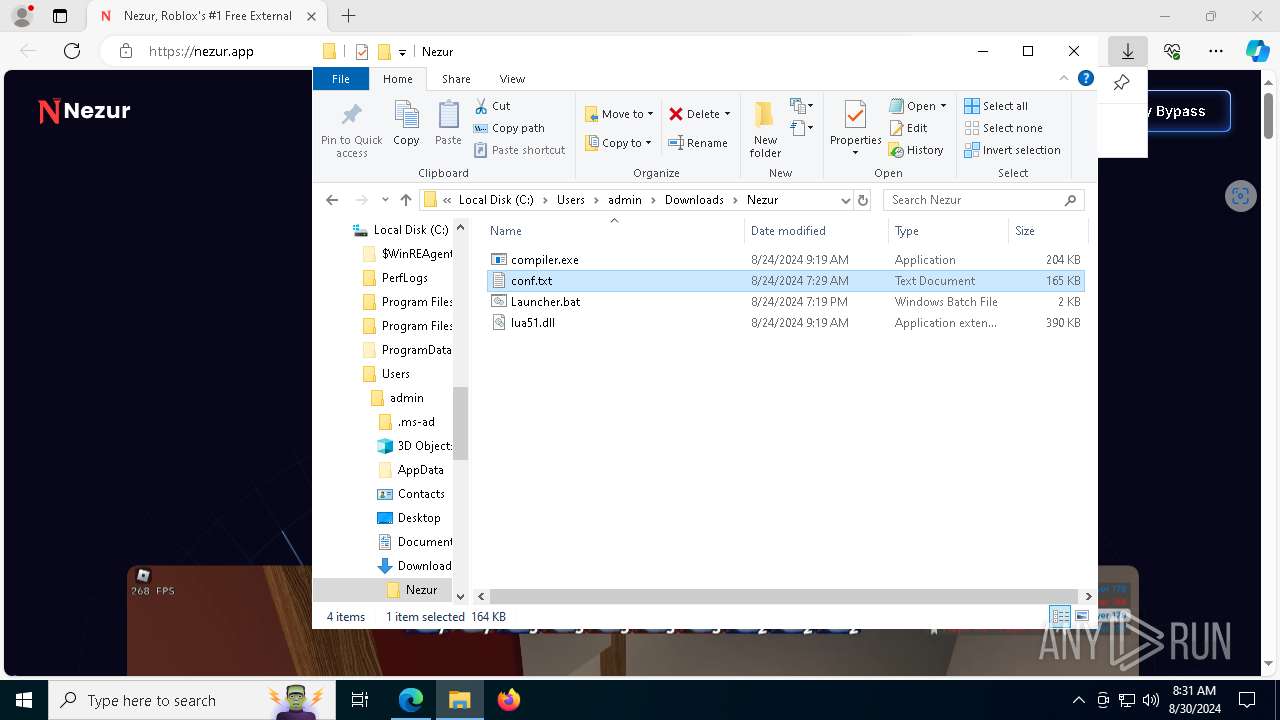1280x720 pixels.
Task: Open Customize Quick Access Toolbar dropdown
Action: click(x=402, y=52)
